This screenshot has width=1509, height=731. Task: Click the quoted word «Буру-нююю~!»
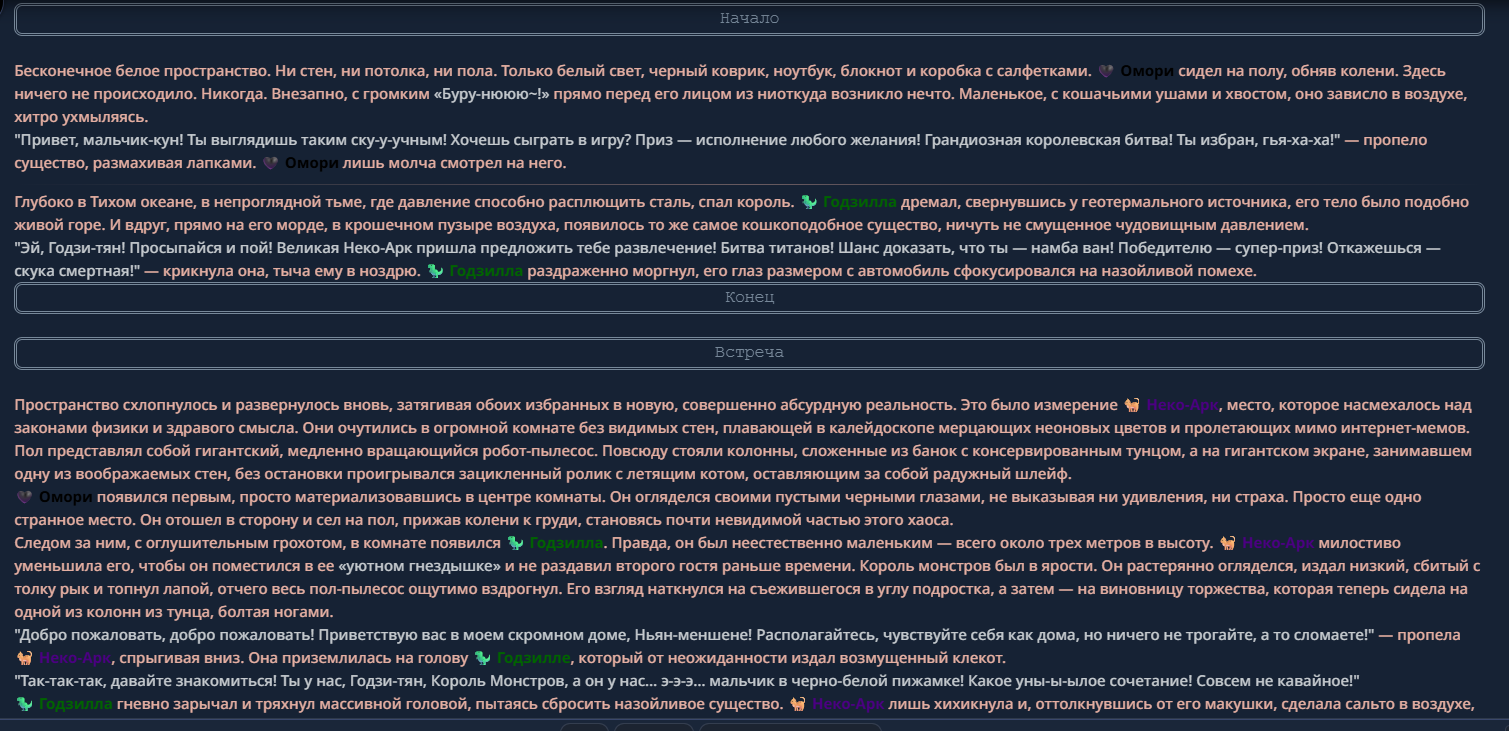click(490, 94)
